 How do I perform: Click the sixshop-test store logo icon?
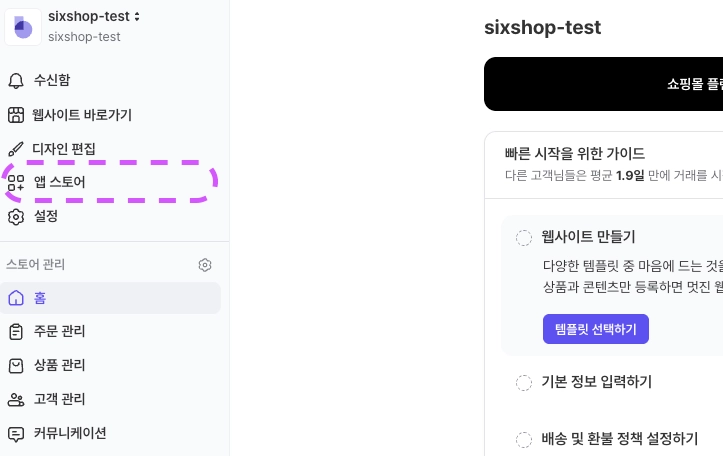pos(23,27)
